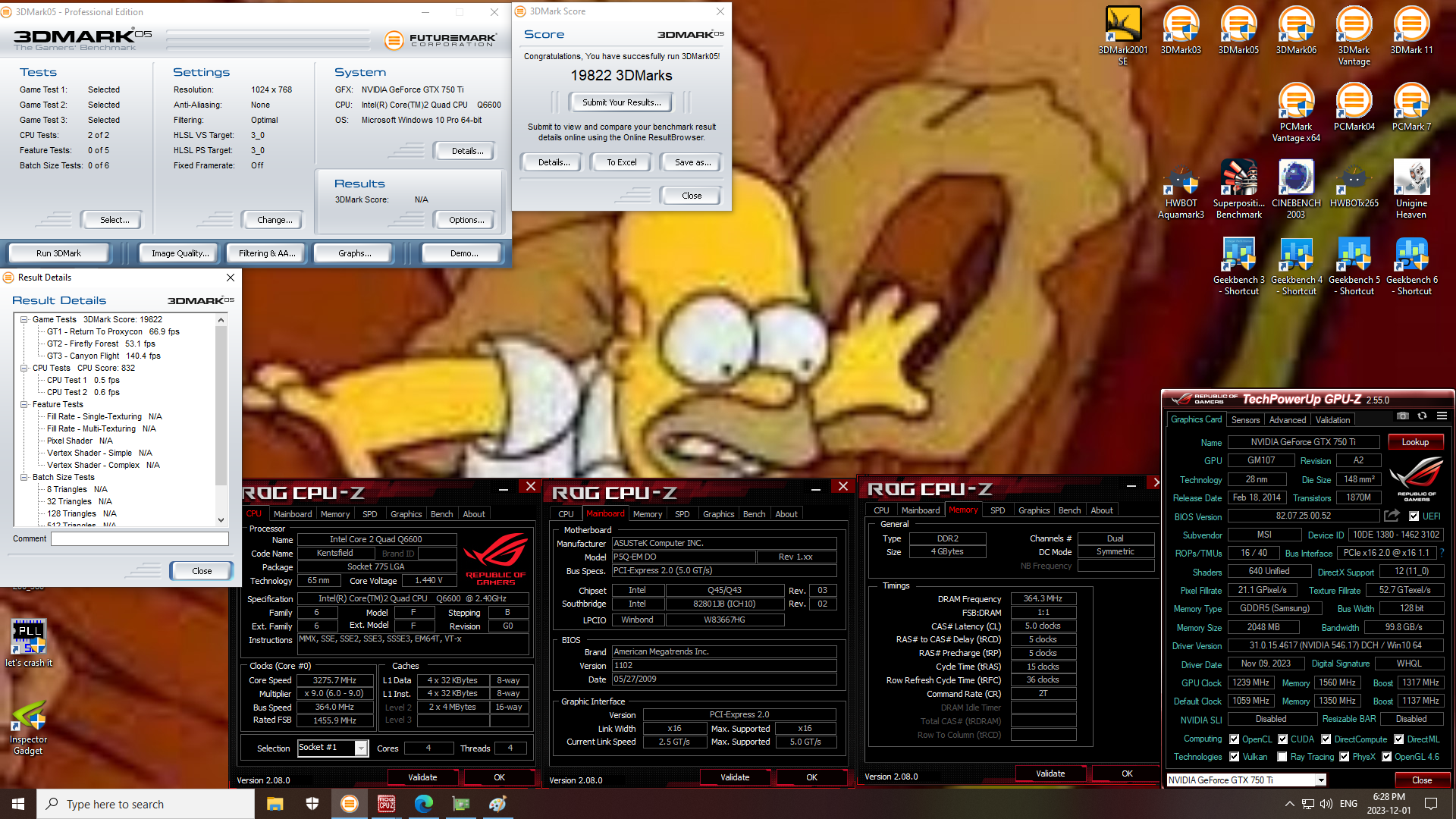This screenshot has height=819, width=1456.
Task: Open Microsoft Edge from the taskbar
Action: pos(423,804)
